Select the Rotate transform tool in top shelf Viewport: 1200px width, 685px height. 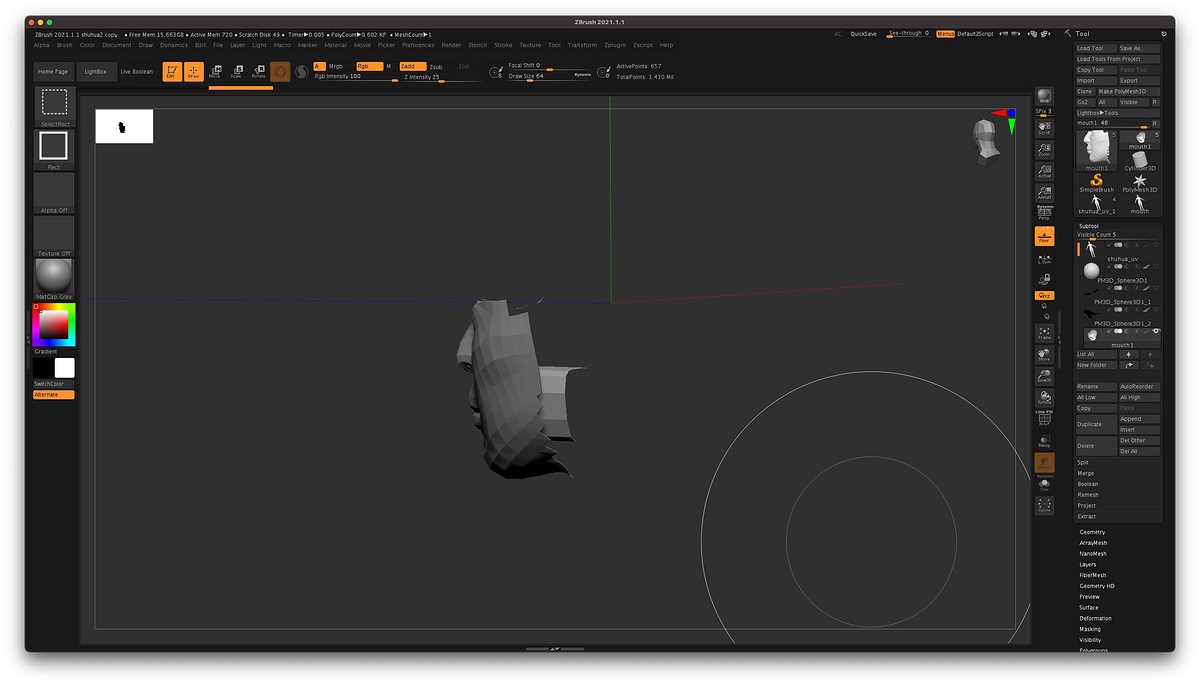[259, 72]
